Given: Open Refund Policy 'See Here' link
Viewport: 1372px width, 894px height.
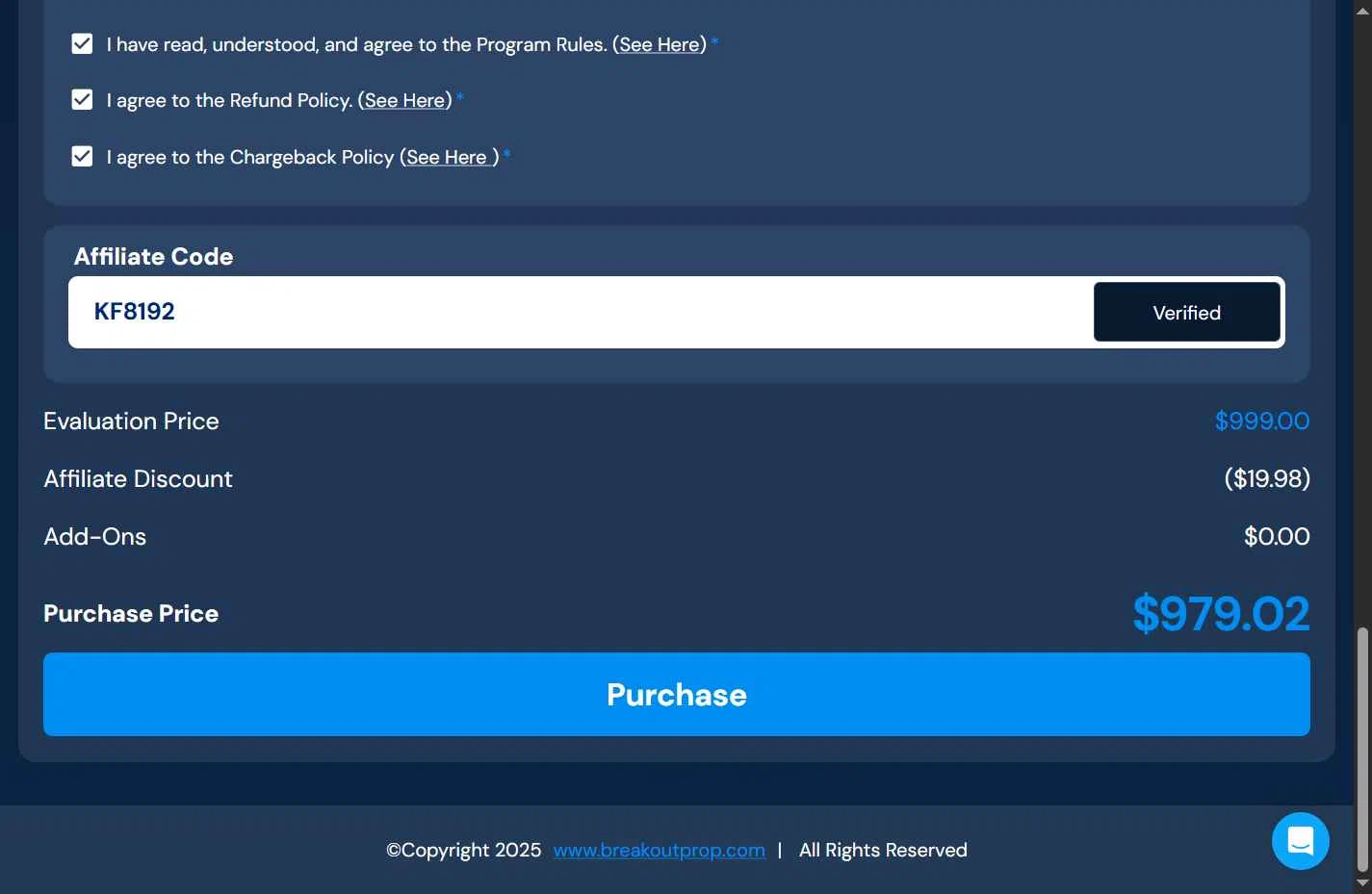Looking at the screenshot, I should 404,100.
